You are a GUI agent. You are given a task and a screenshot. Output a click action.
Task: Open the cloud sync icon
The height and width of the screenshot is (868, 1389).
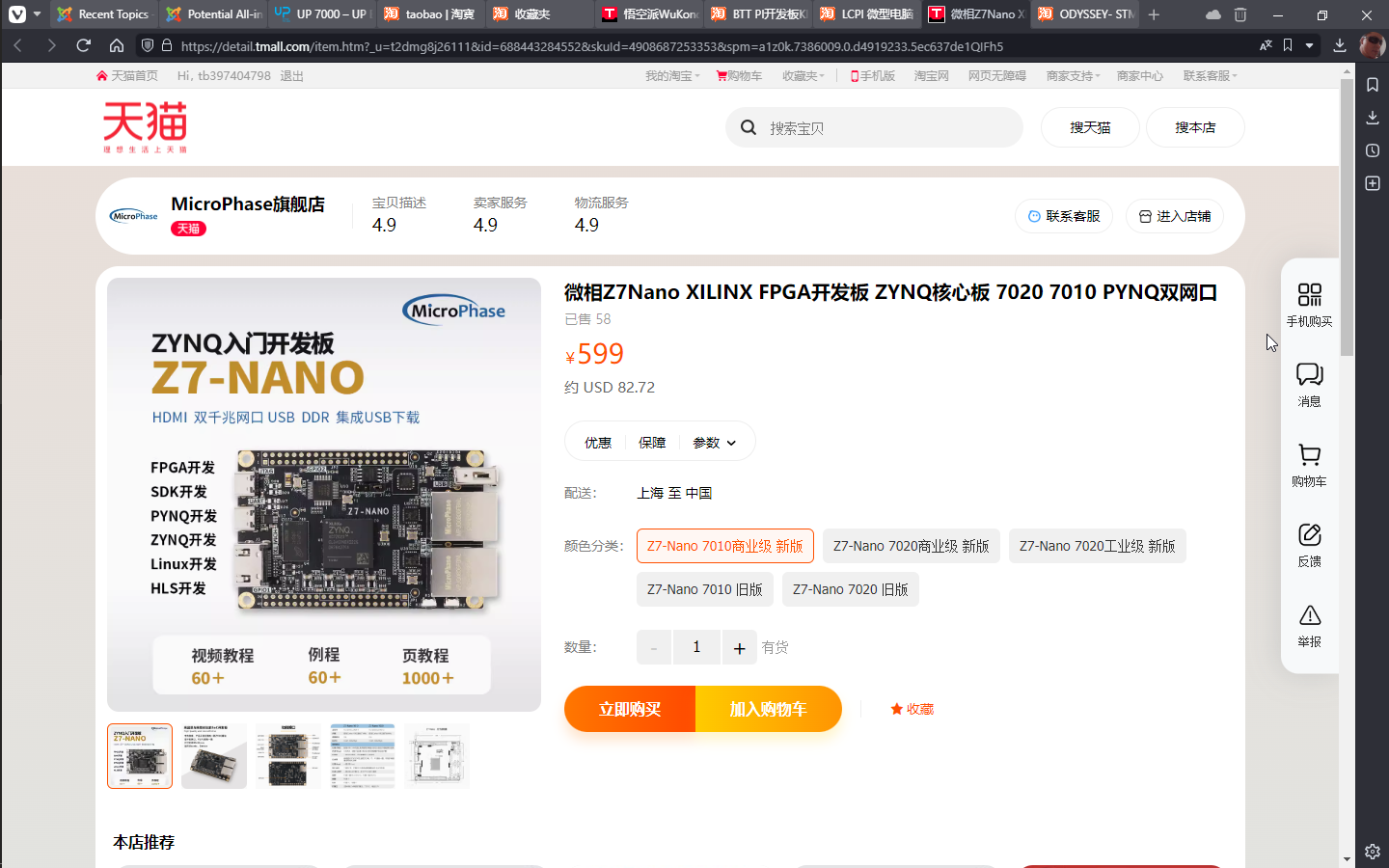pos(1212,14)
